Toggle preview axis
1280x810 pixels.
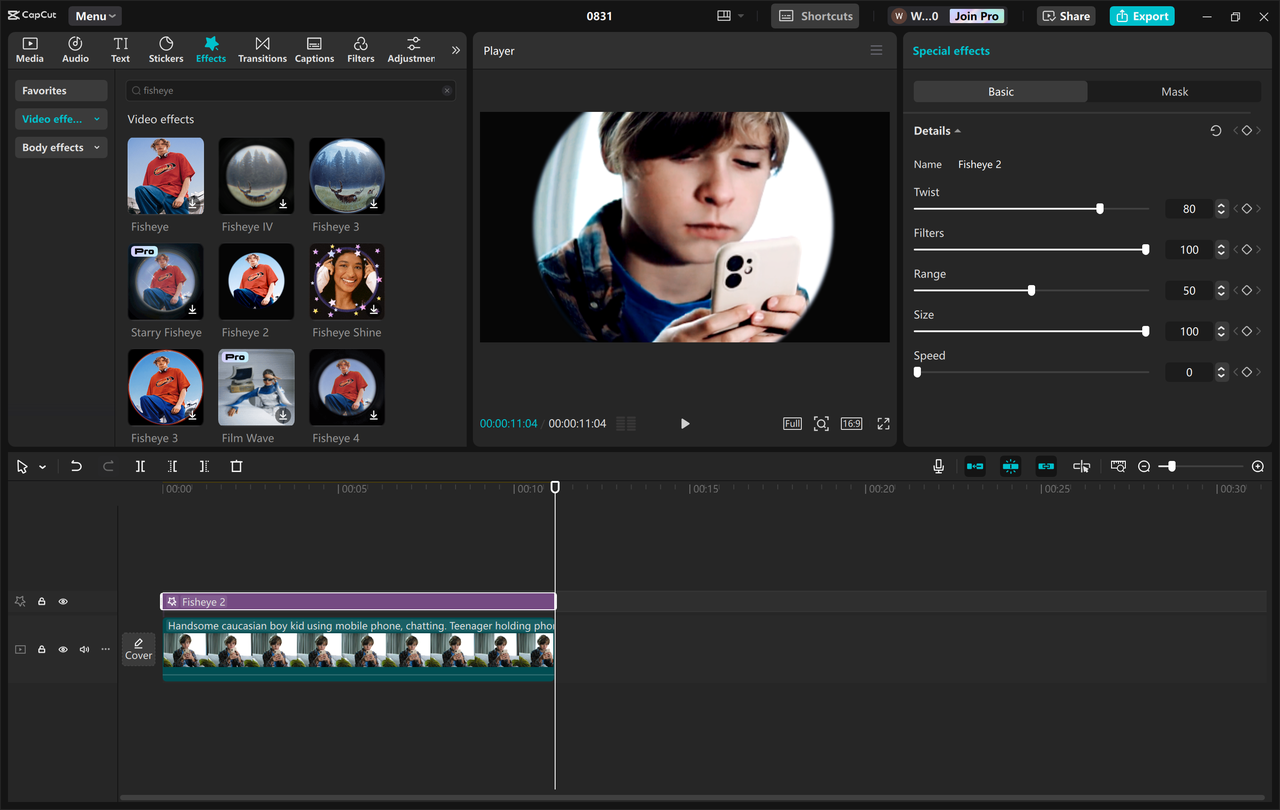point(1081,467)
